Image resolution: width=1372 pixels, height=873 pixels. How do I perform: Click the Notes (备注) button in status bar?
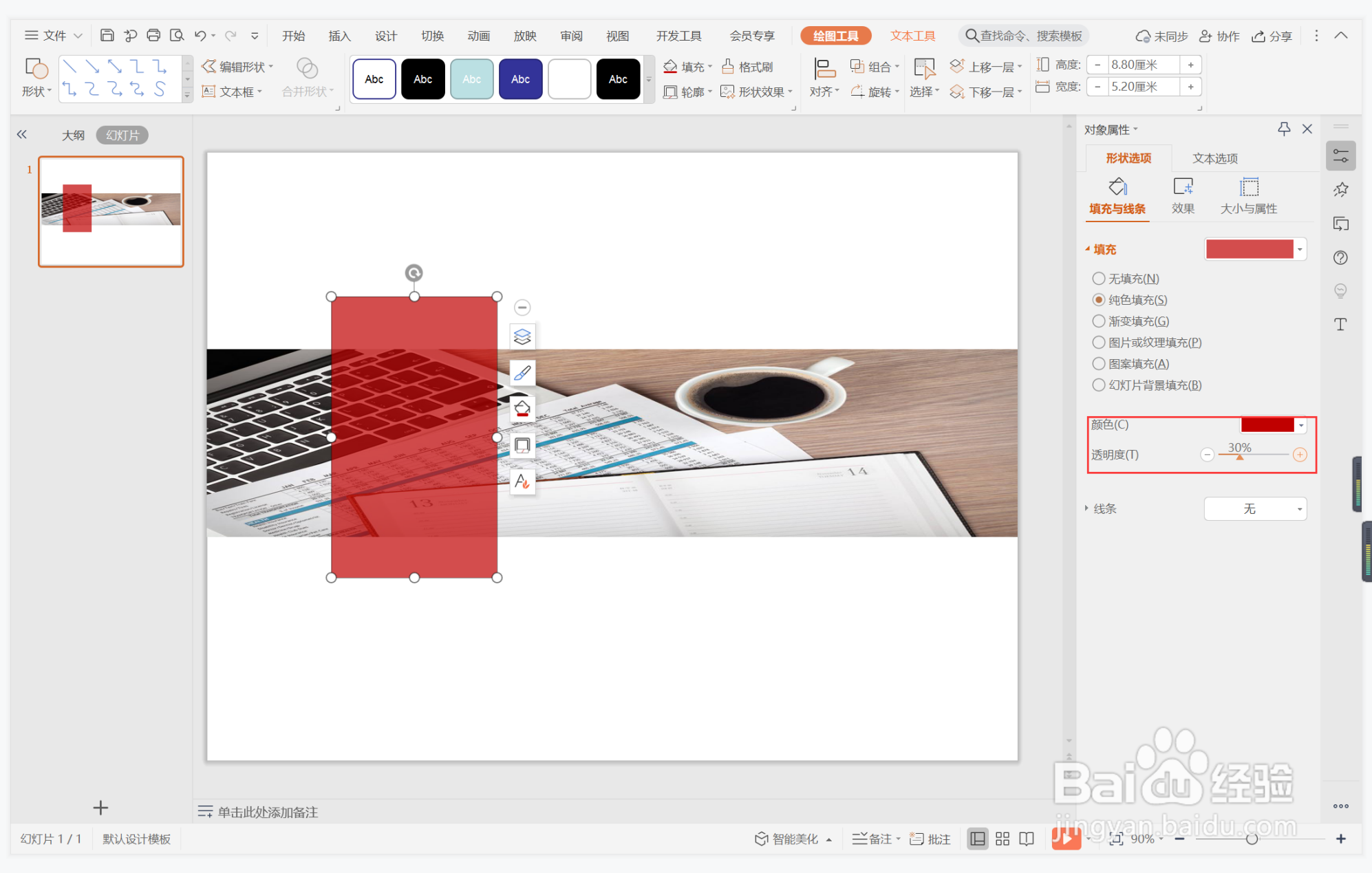point(873,839)
